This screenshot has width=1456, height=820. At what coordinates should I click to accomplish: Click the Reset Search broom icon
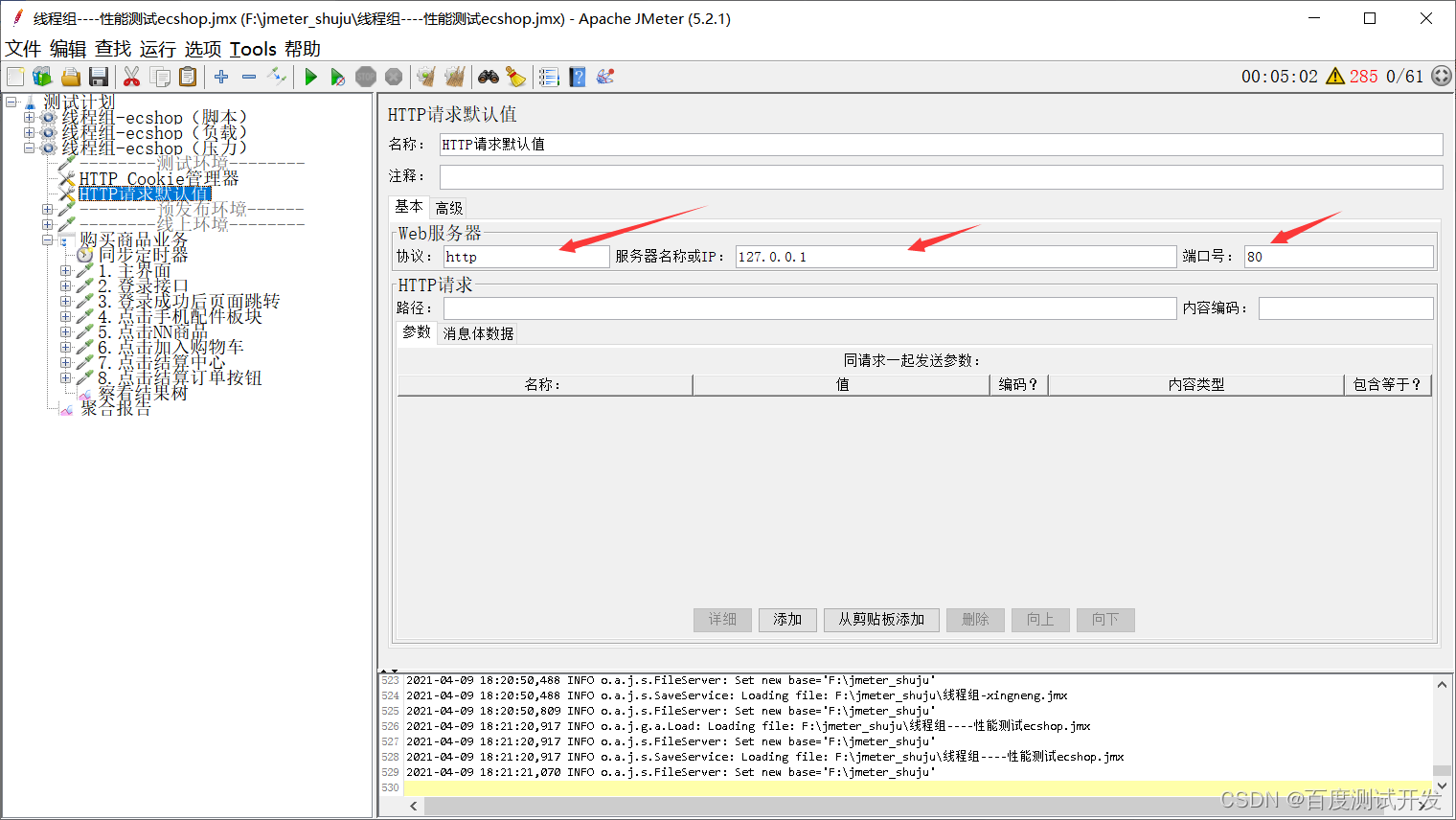tap(516, 77)
